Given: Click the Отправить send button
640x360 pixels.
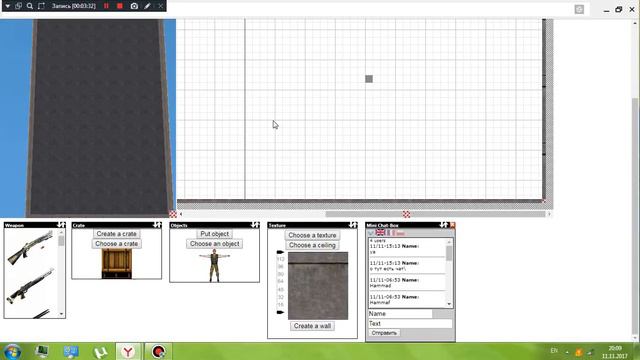Looking at the screenshot, I should point(384,333).
